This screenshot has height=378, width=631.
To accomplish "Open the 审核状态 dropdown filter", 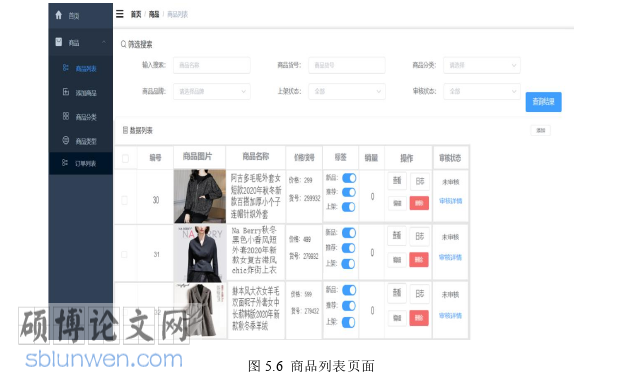I will 482,91.
